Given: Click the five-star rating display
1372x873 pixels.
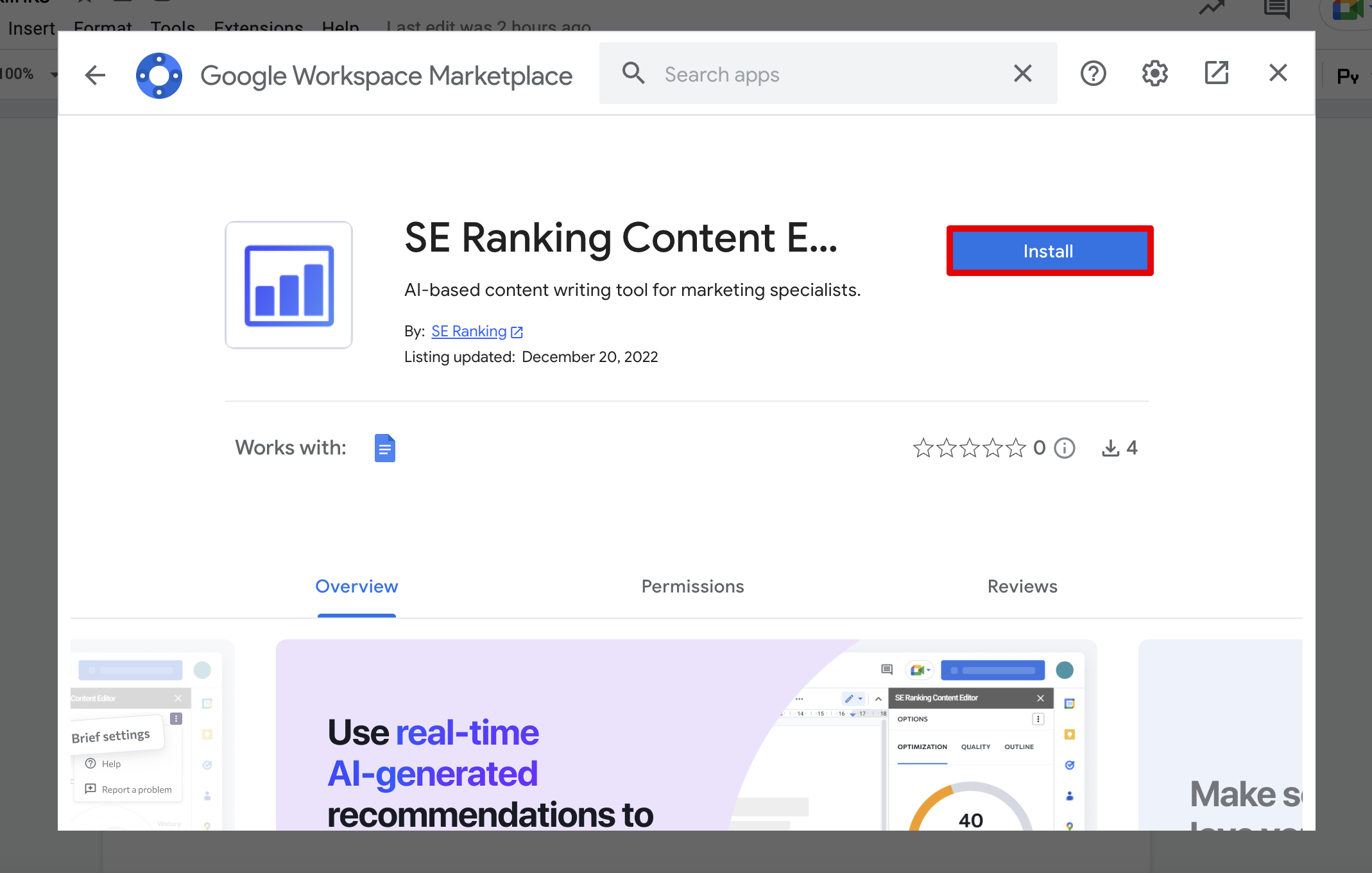Looking at the screenshot, I should point(969,447).
